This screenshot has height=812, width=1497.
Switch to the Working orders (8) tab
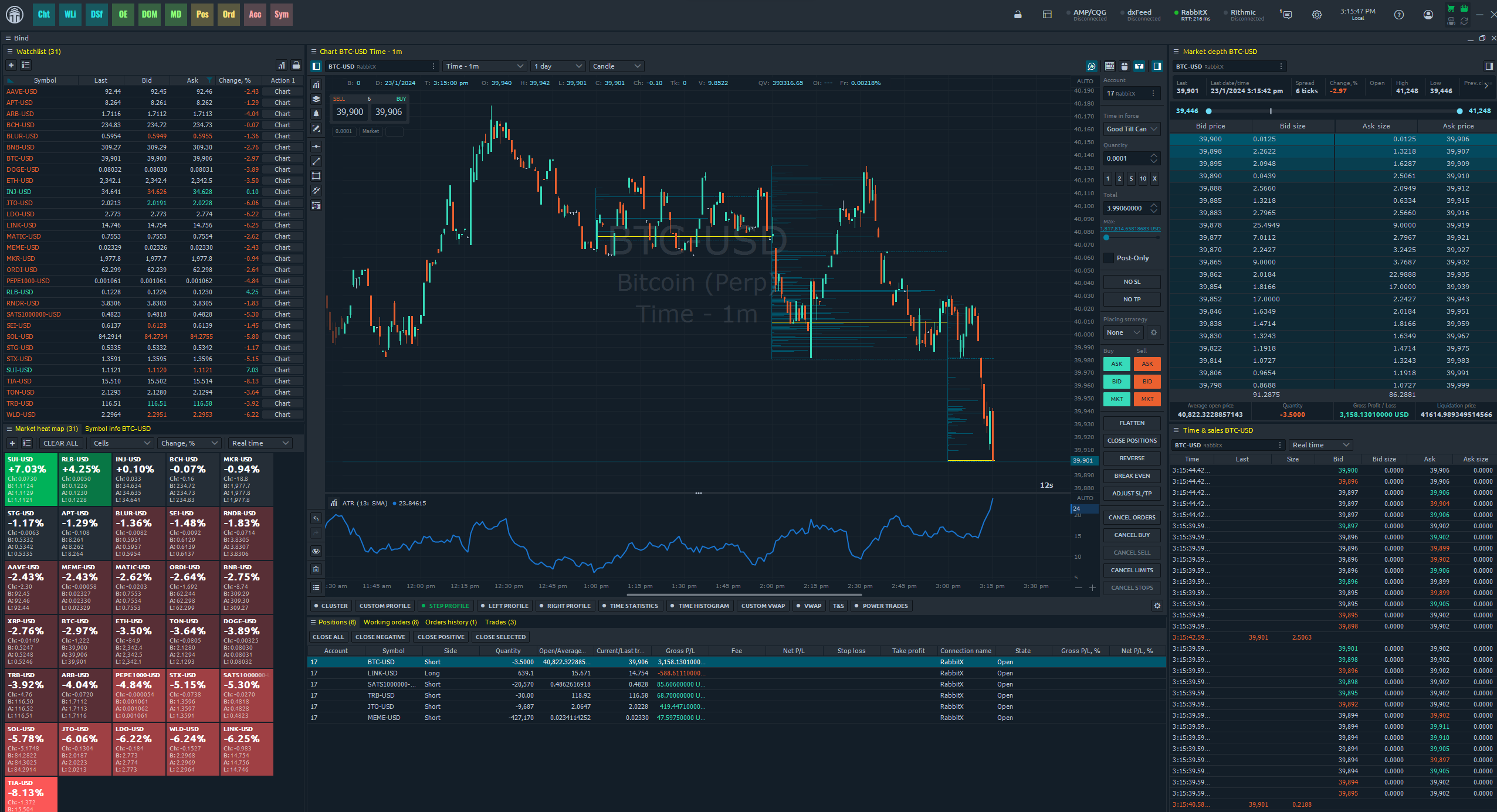[391, 622]
